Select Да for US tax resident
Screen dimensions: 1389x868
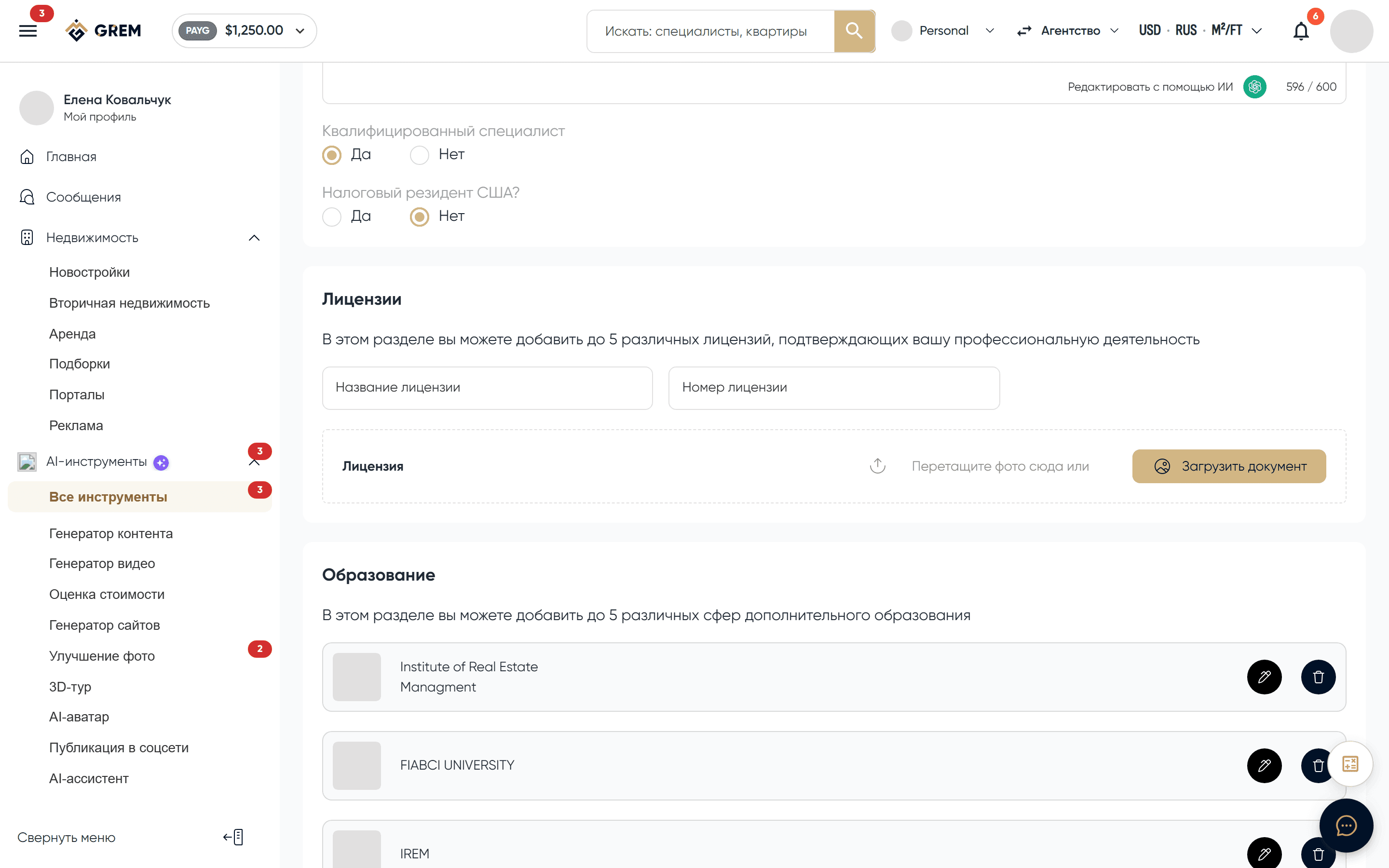point(332,217)
